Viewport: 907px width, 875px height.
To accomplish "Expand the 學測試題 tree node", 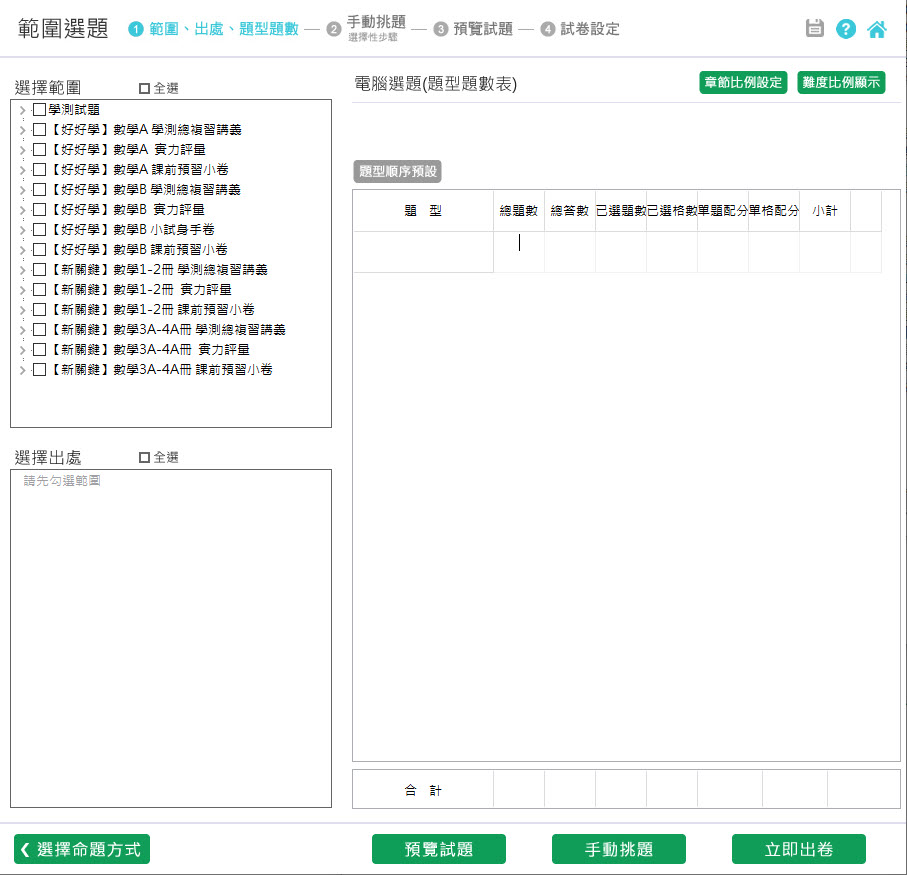I will pos(23,110).
